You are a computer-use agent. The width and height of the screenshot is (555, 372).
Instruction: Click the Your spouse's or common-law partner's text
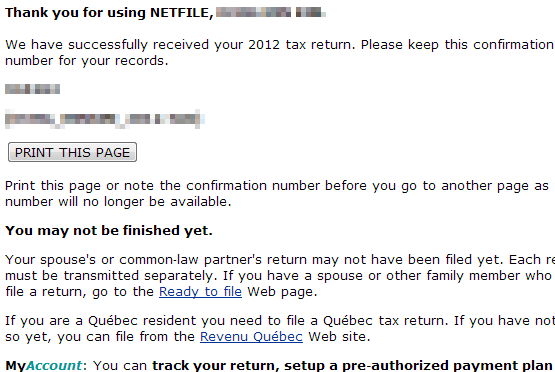(134, 259)
